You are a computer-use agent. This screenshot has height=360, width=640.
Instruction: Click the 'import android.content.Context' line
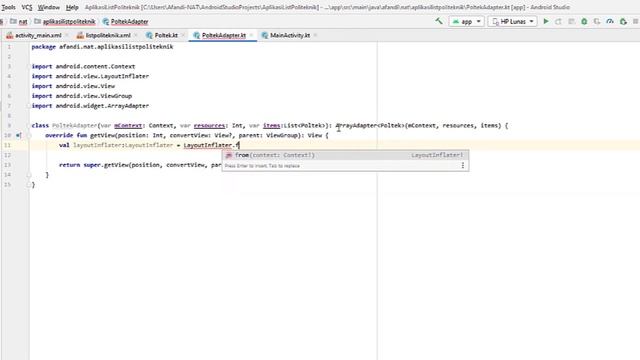pos(83,67)
